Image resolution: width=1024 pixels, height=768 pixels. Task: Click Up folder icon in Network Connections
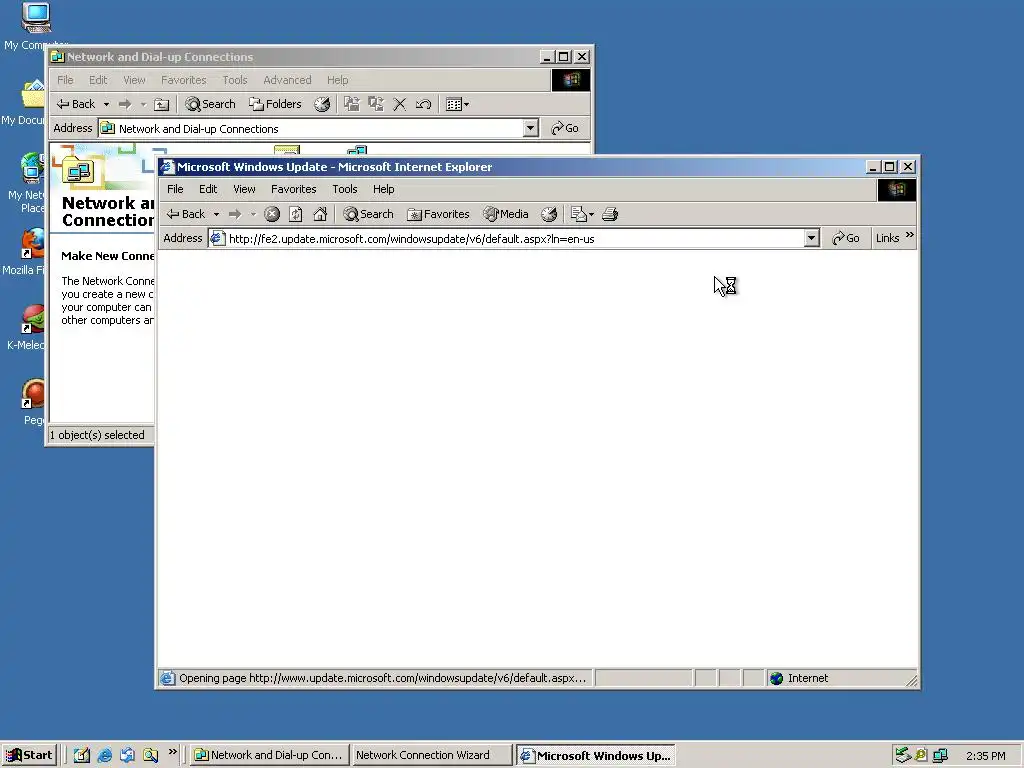tap(161, 104)
